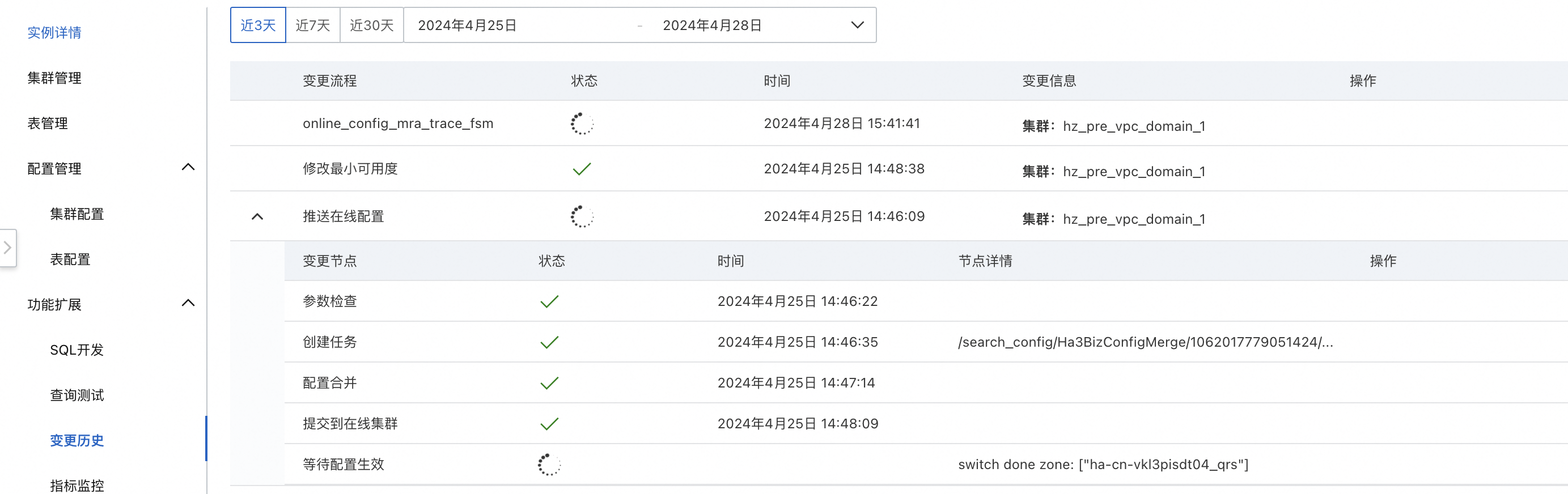Go to 实例详情 link
Image resolution: width=1568 pixels, height=494 pixels.
tap(54, 33)
